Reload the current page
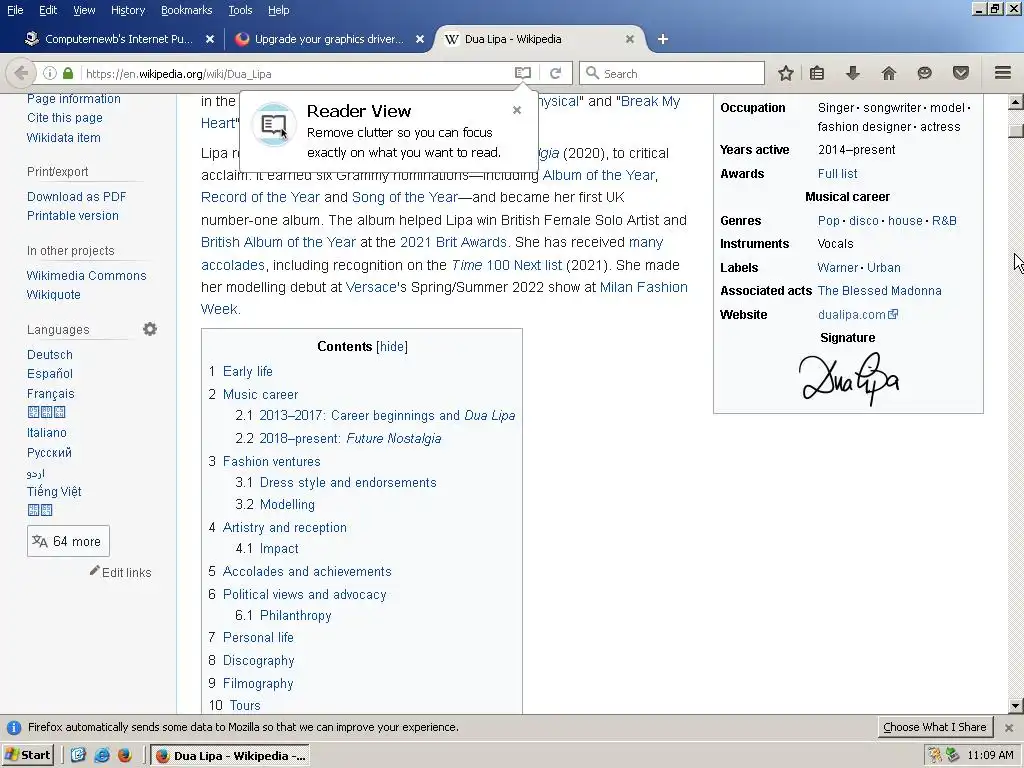The width and height of the screenshot is (1024, 768). pos(556,73)
